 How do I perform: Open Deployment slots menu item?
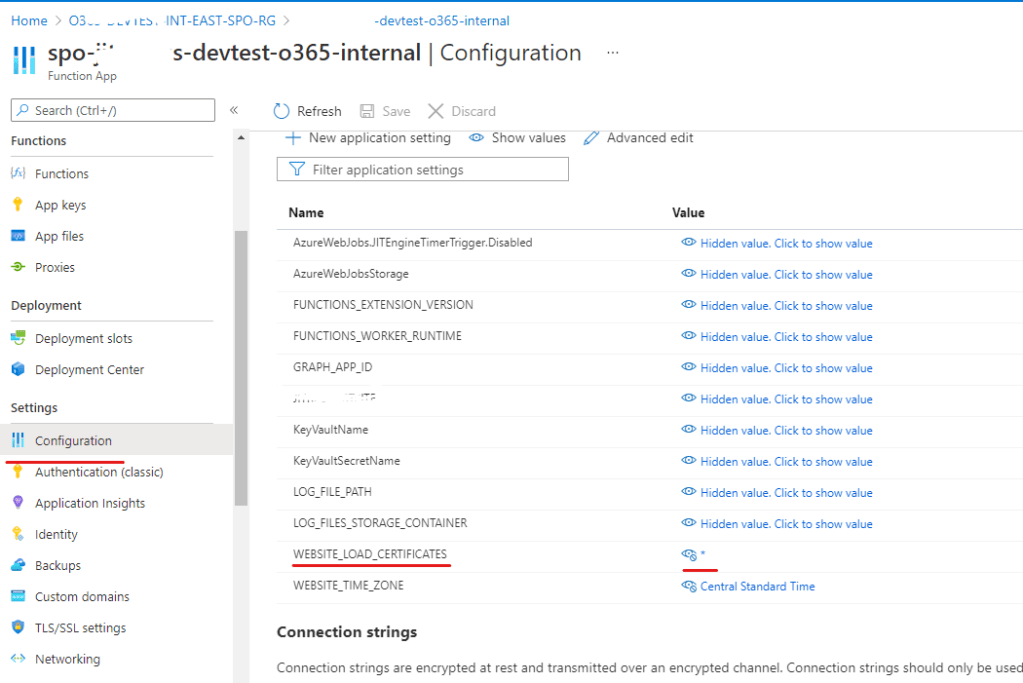(83, 338)
